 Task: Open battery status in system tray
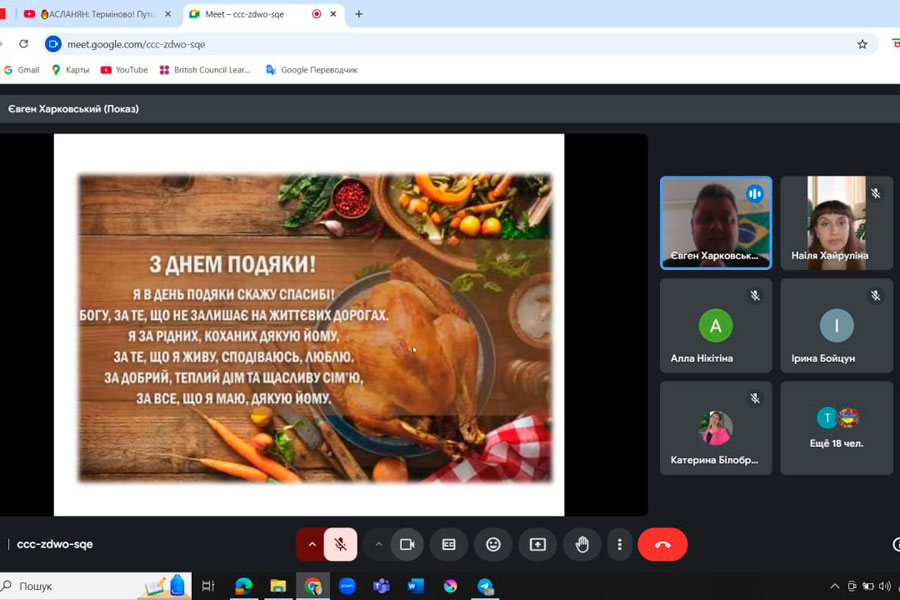click(868, 586)
